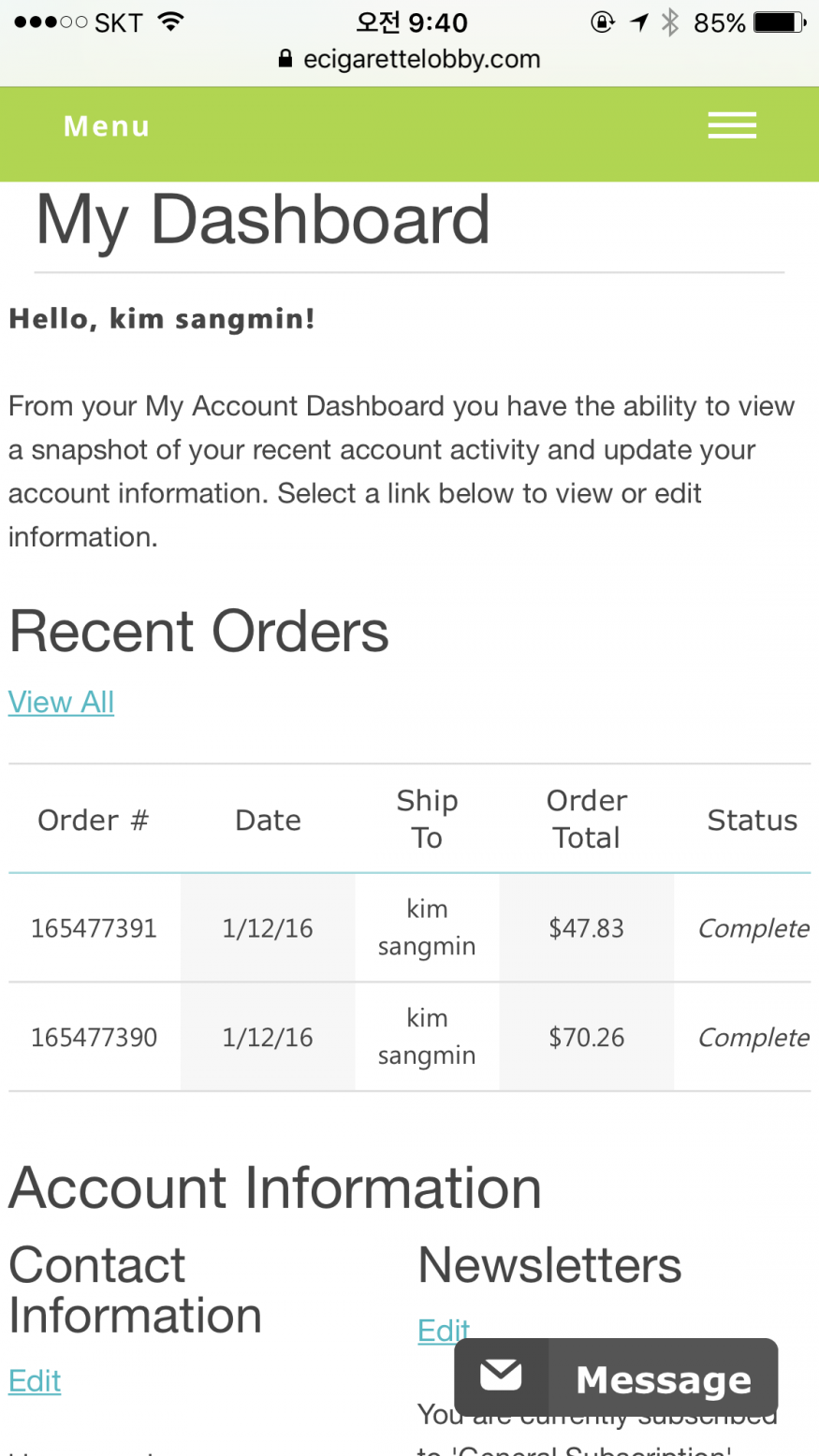Tap the Bluetooth status icon
This screenshot has height=1456, width=819.
(x=669, y=22)
